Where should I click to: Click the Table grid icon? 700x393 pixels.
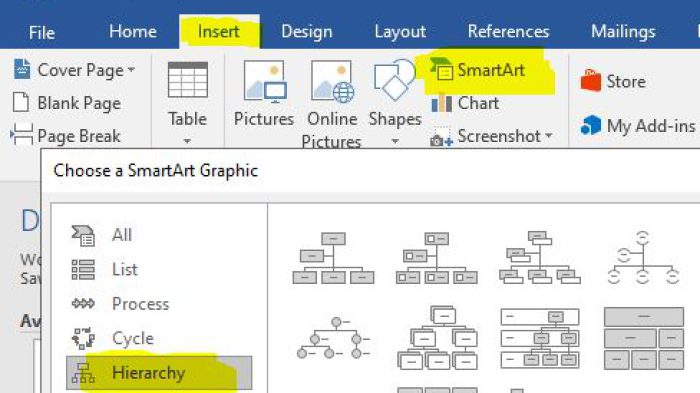188,80
